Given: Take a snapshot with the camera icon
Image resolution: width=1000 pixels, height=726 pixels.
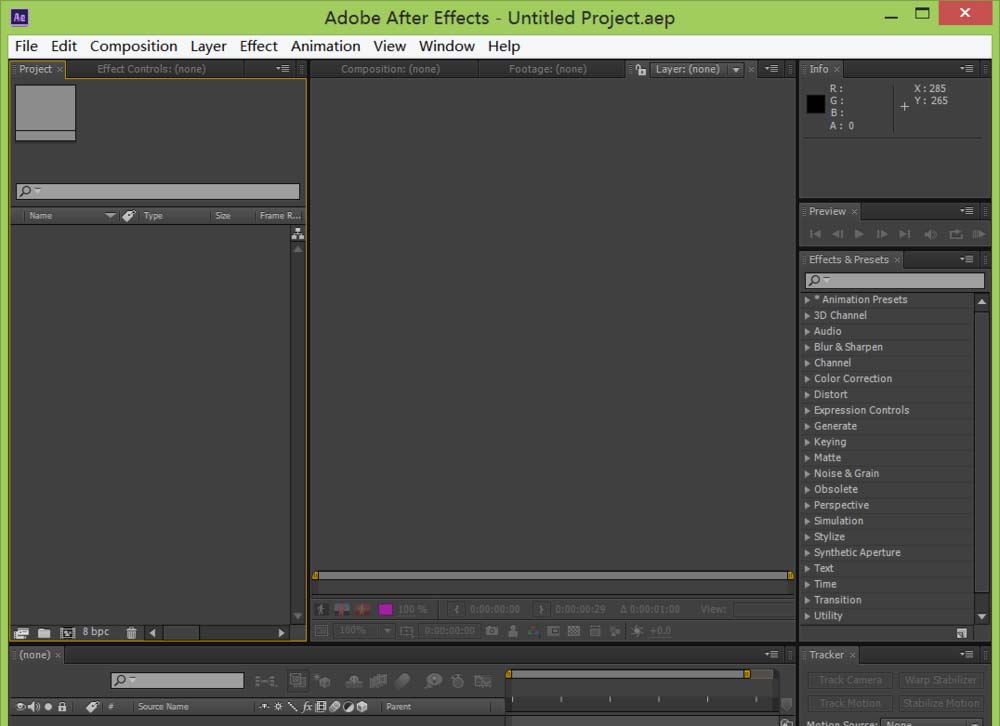Looking at the screenshot, I should (x=492, y=631).
